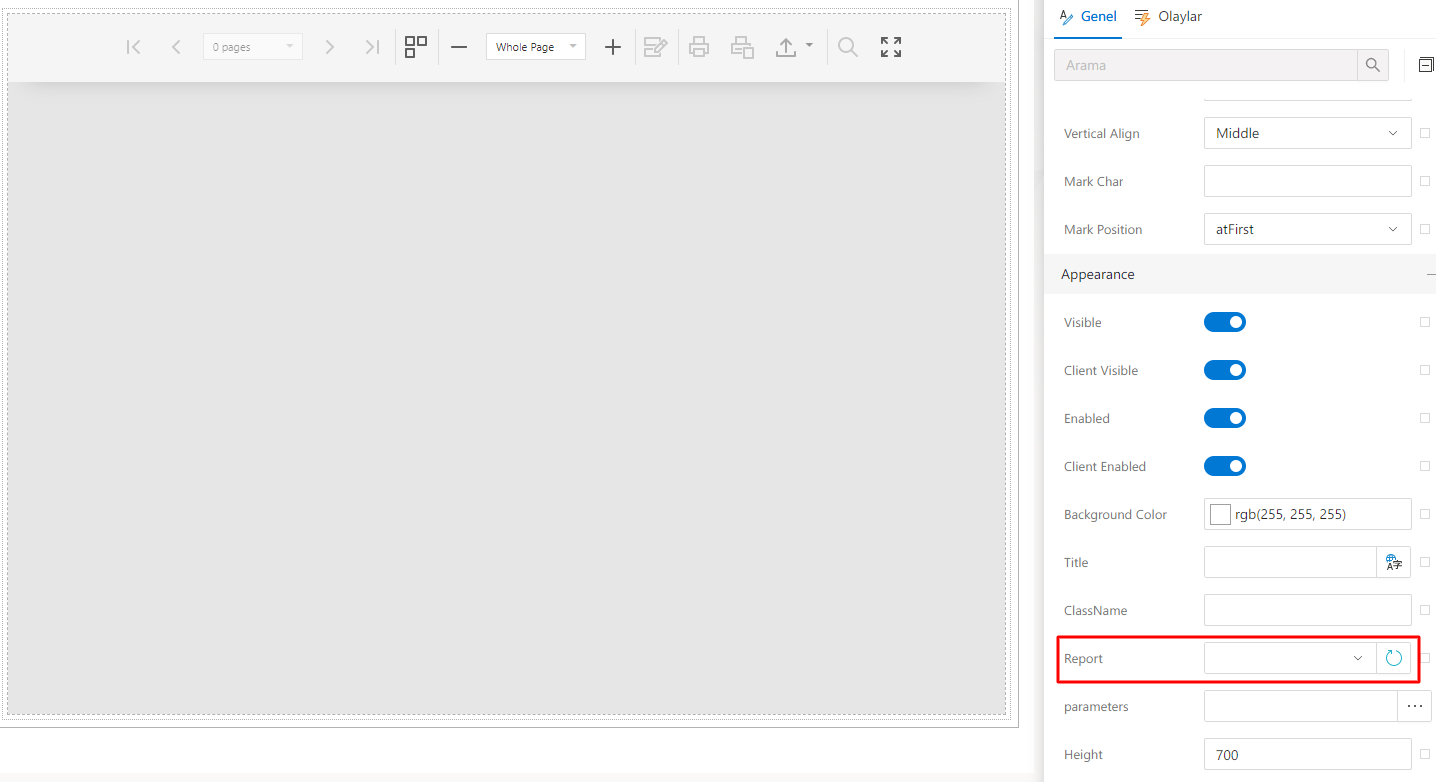Tick the checkbox next to Mark Position
The height and width of the screenshot is (782, 1436).
tap(1425, 229)
